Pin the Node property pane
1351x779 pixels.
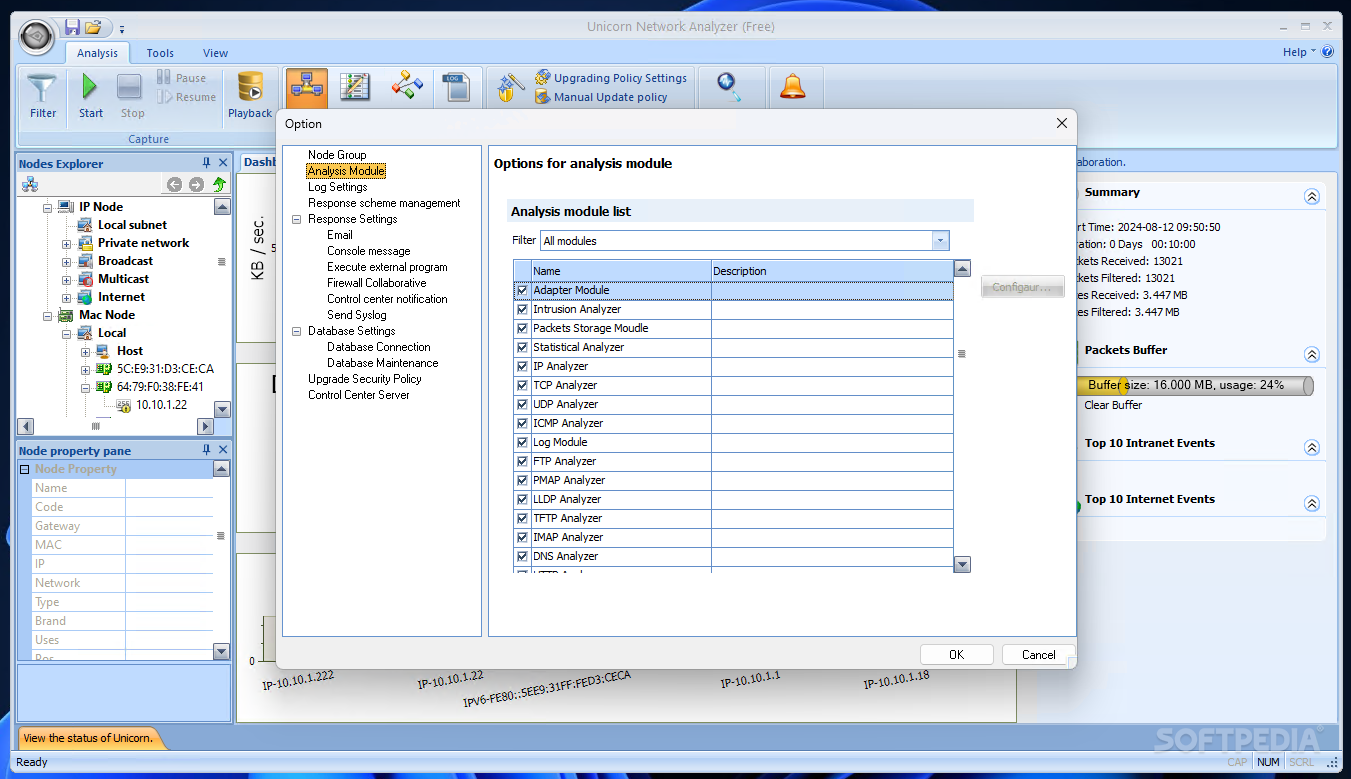tap(207, 450)
